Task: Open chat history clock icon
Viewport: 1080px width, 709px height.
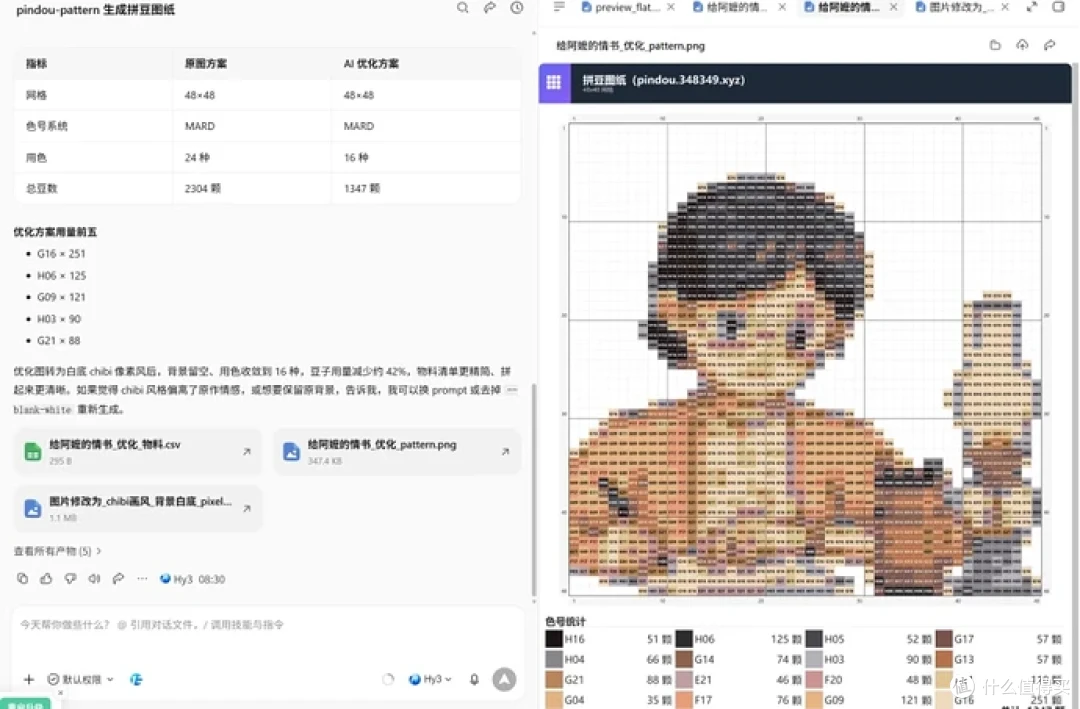Action: click(517, 8)
